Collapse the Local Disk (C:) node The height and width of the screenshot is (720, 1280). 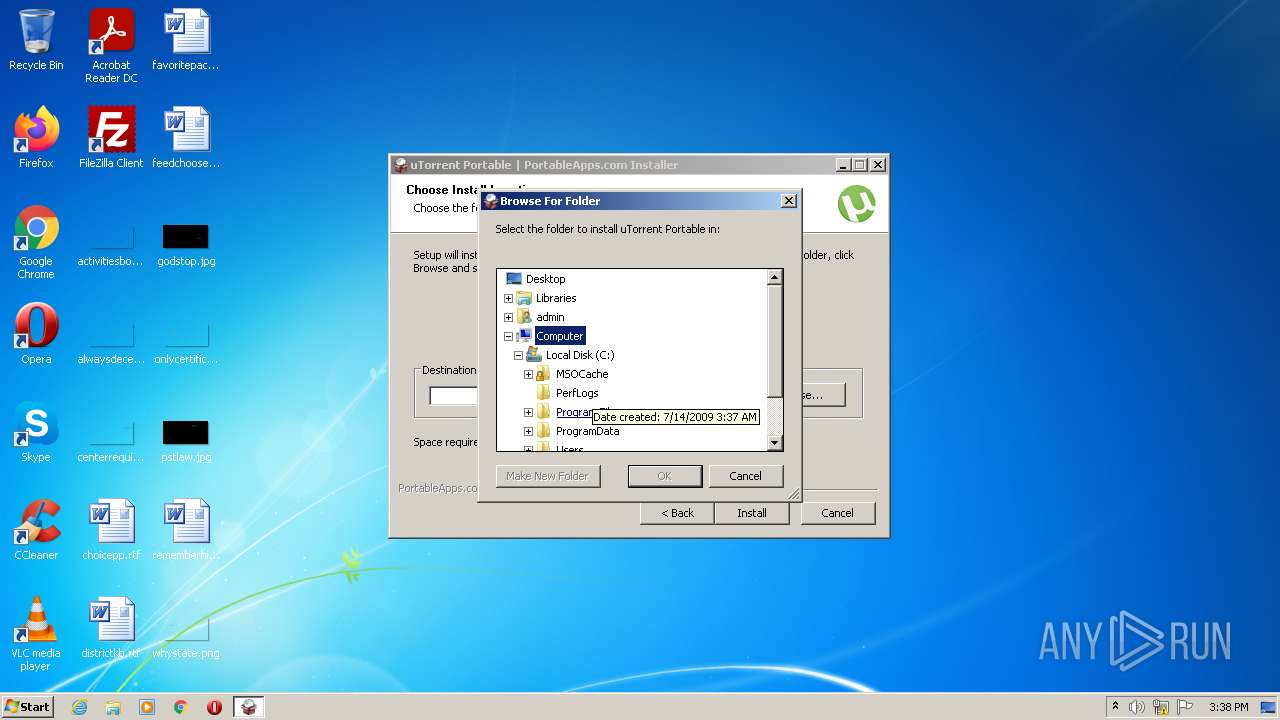click(518, 355)
